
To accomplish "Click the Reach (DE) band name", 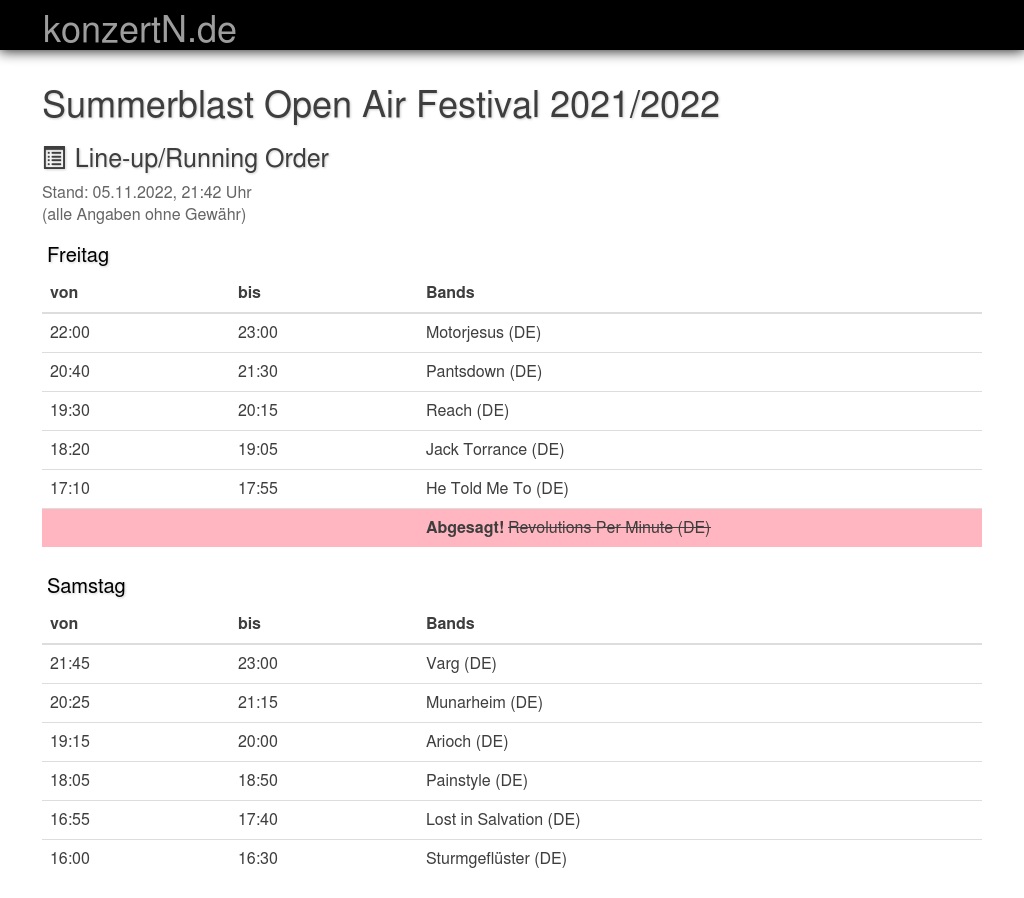I will point(467,410).
